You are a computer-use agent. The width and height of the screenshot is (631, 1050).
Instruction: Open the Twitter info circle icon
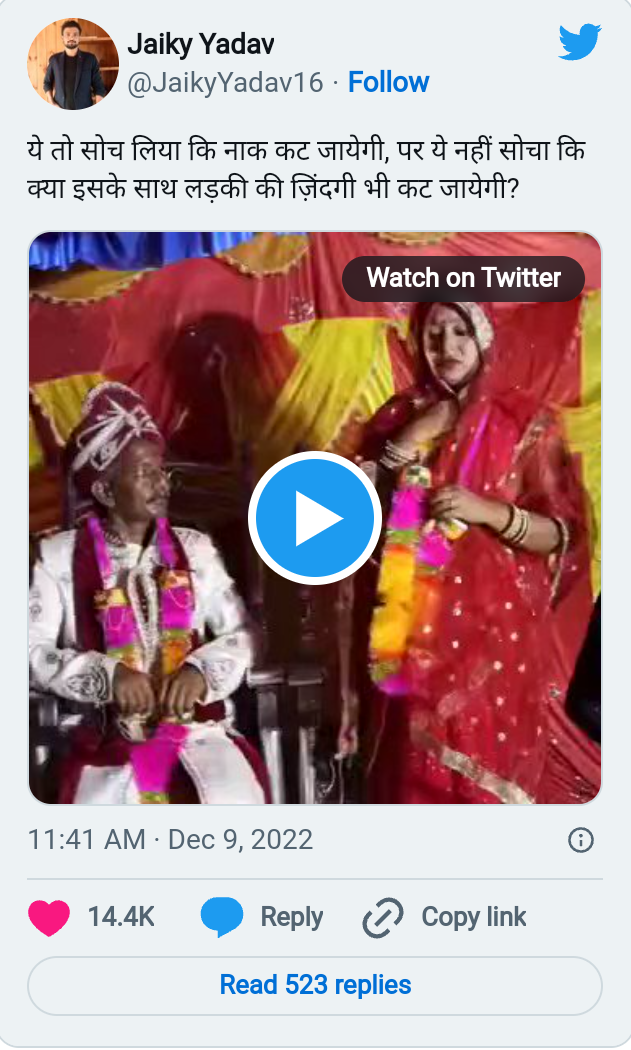tap(581, 839)
